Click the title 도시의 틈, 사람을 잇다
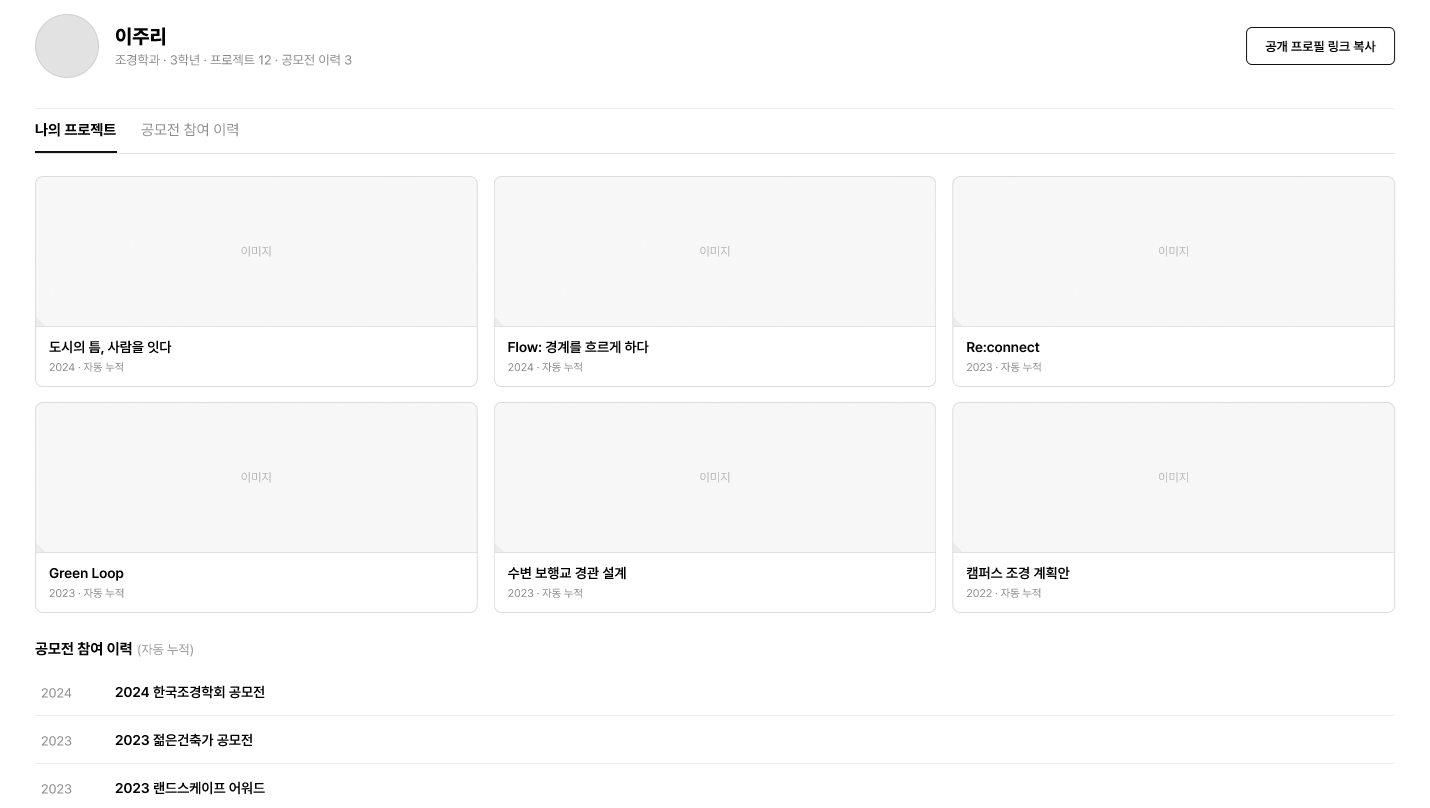1430x808 pixels. click(110, 347)
